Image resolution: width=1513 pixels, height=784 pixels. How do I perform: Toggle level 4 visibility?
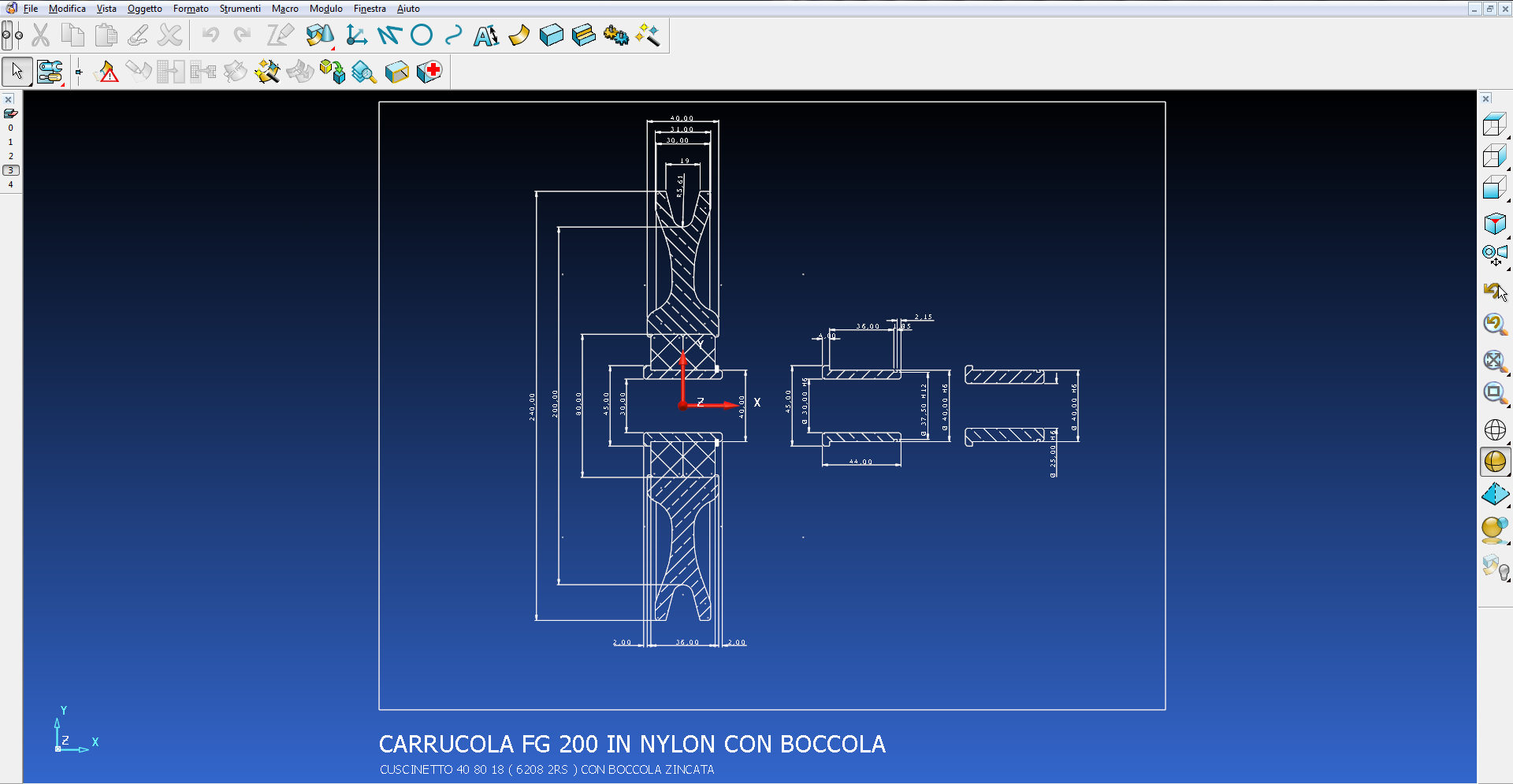(10, 184)
